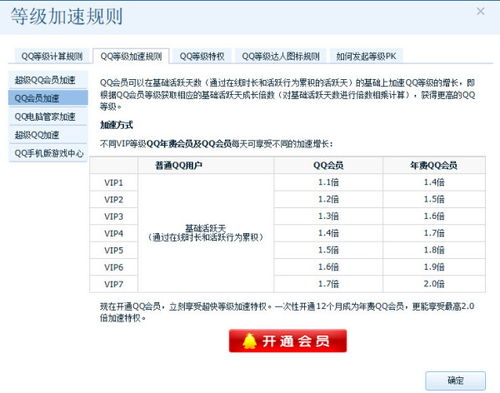
Task: Click the 1.9倍 cell in VIP6 row
Action: point(434,267)
